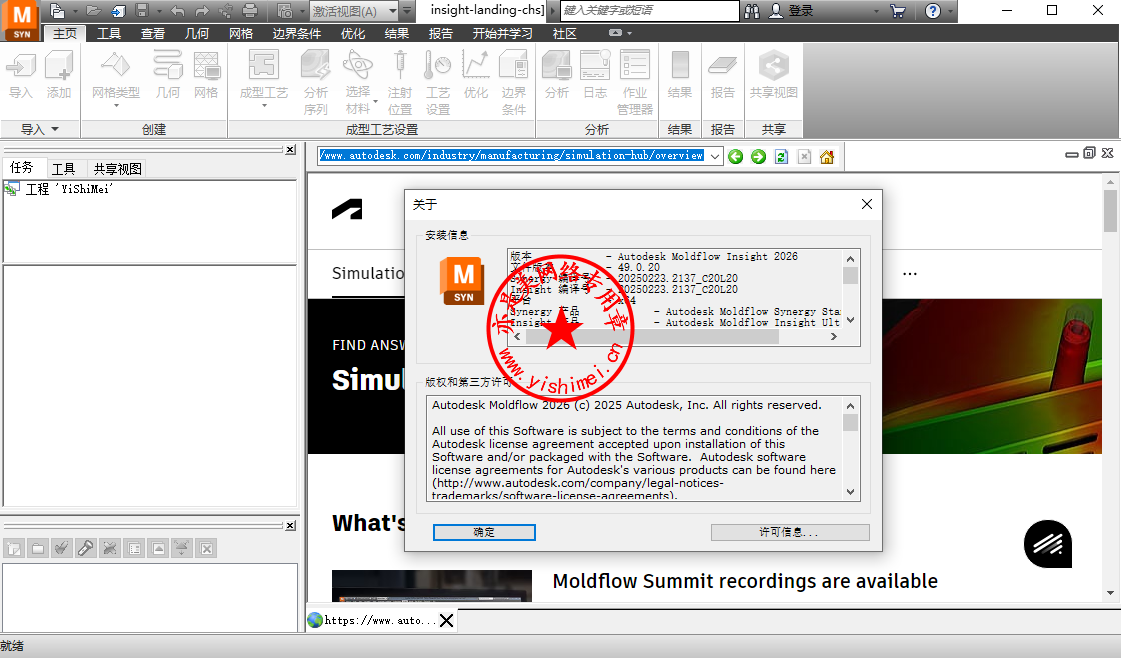This screenshot has width=1121, height=658.
Task: Click the Print icon in title bar
Action: click(250, 11)
